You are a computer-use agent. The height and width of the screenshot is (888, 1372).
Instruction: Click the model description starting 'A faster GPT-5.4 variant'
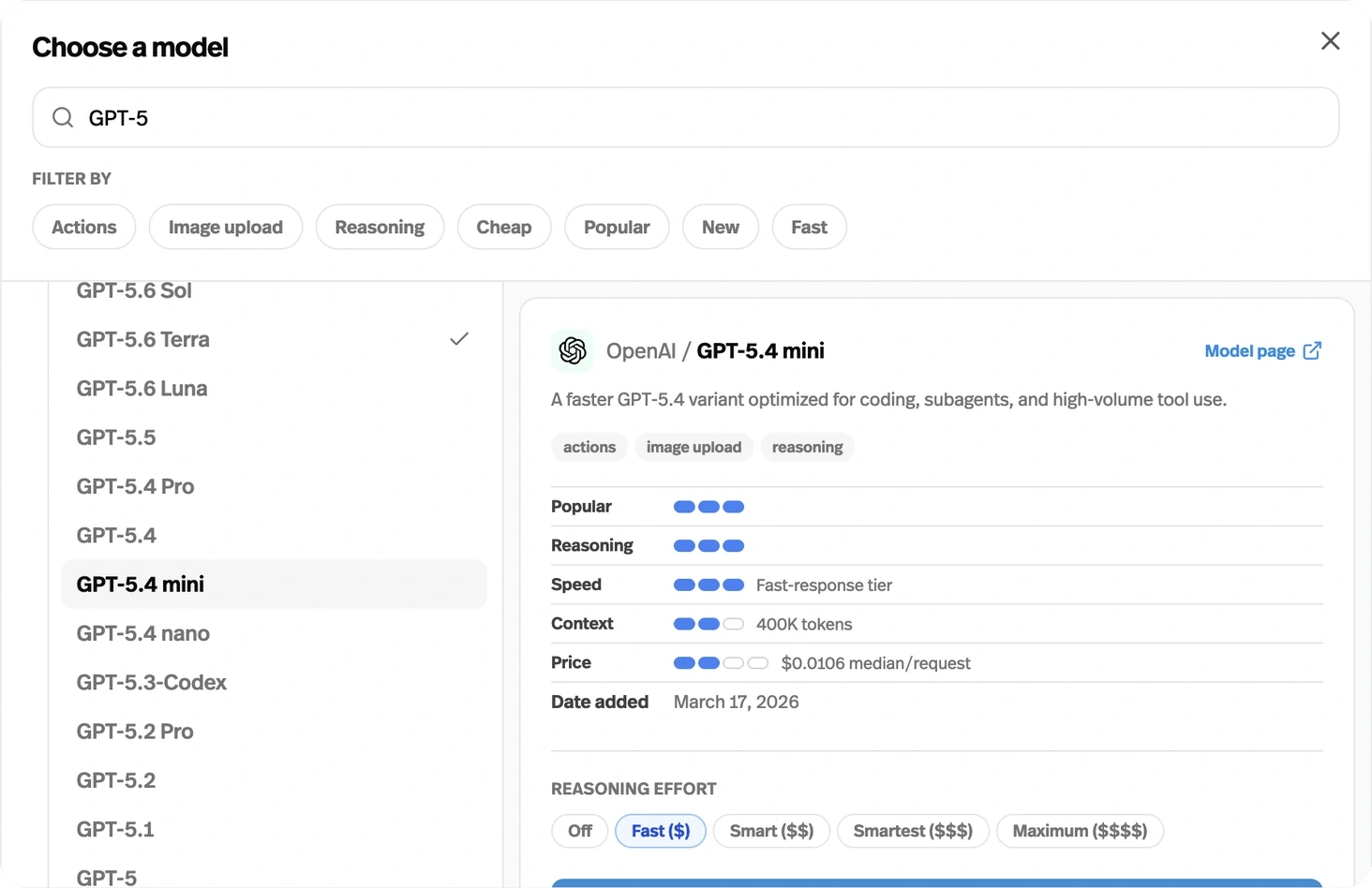pos(888,400)
